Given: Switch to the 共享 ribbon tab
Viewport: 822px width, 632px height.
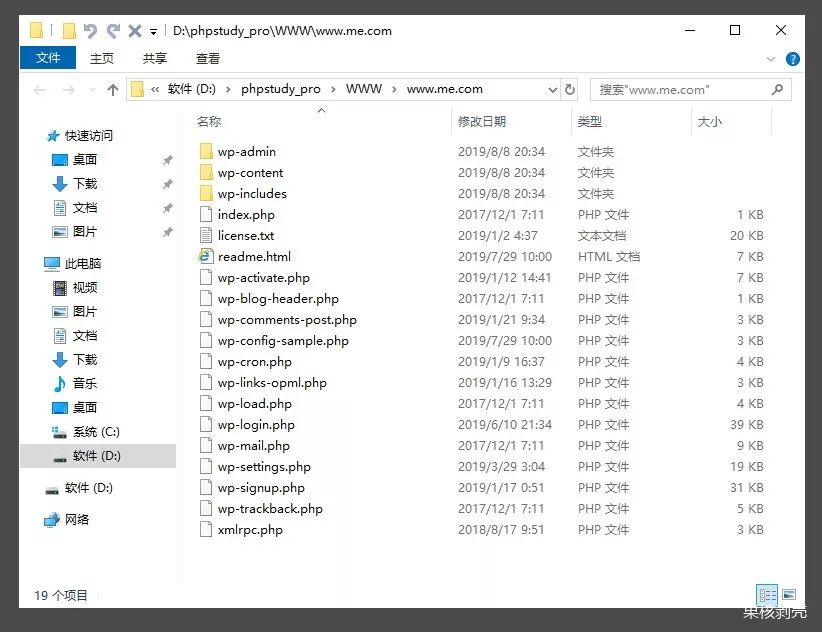Looking at the screenshot, I should [x=155, y=58].
